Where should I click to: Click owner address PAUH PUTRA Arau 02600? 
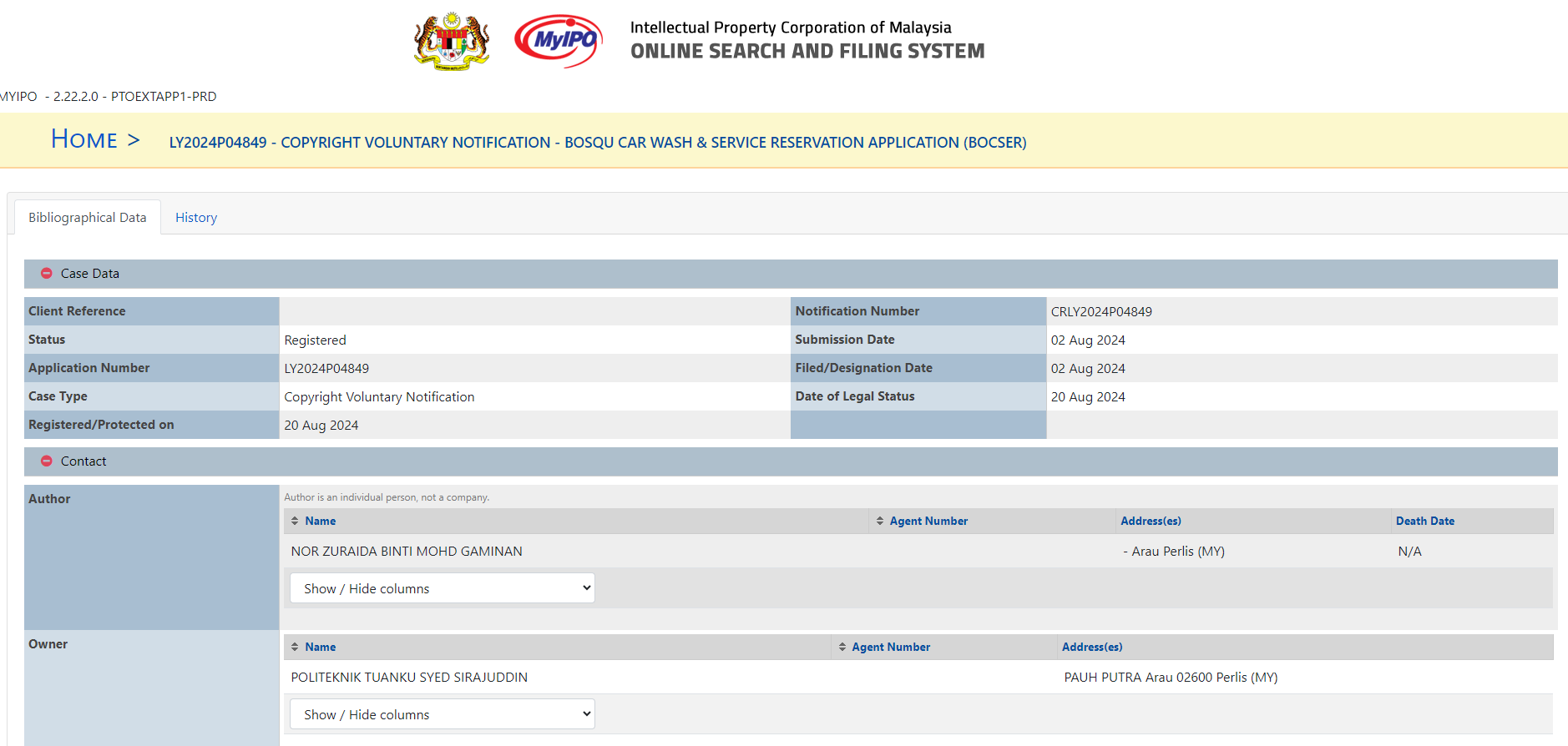tap(1171, 678)
